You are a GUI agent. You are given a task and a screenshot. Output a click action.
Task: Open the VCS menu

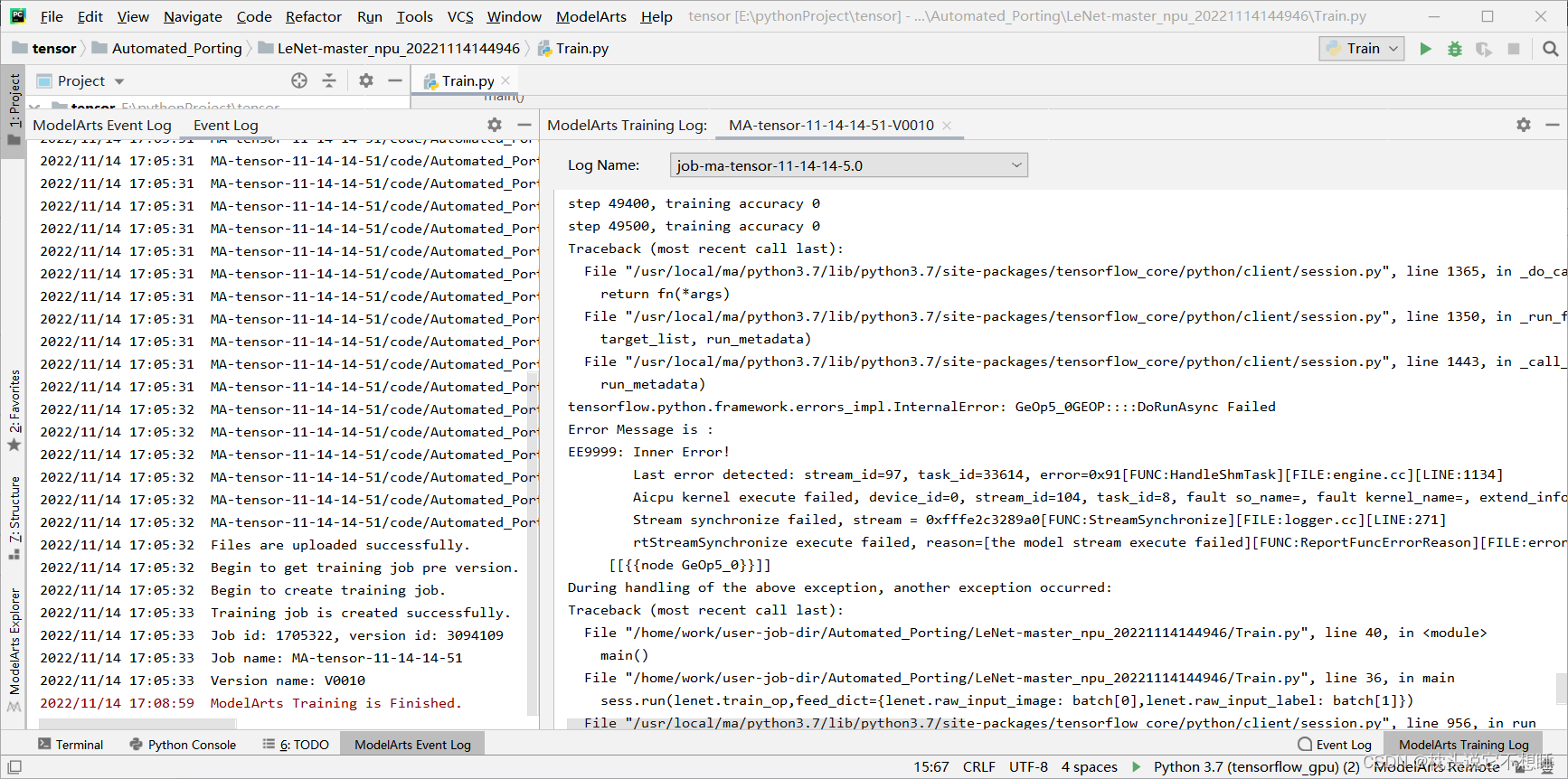[460, 16]
